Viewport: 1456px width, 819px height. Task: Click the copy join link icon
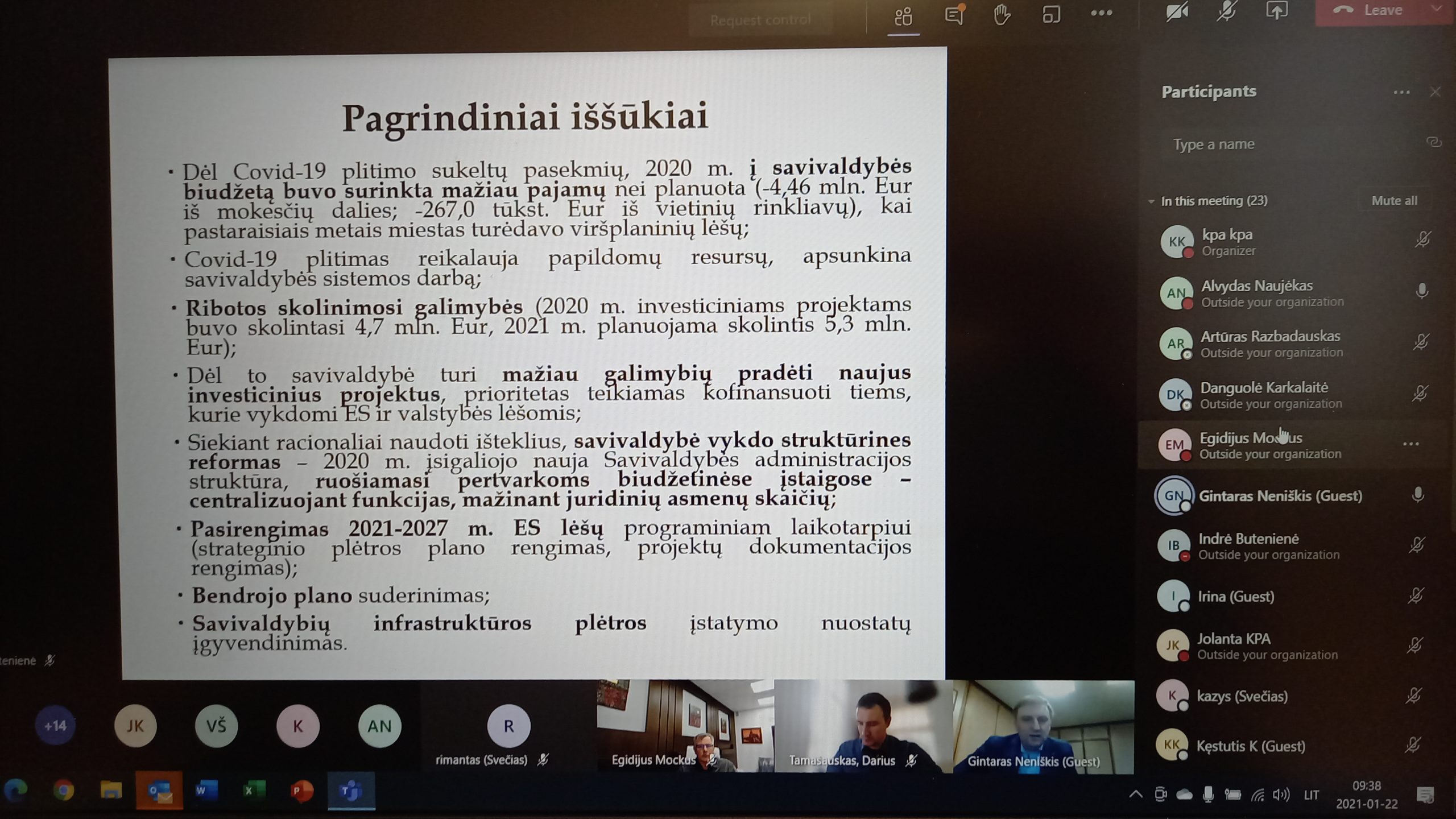[1434, 142]
